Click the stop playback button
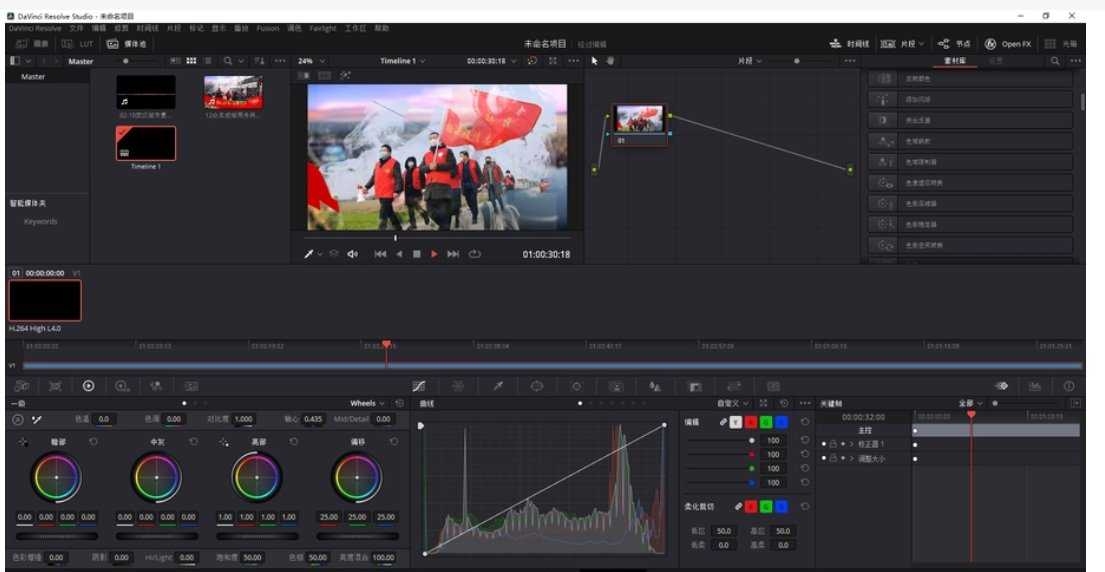Viewport: 1105px width, 572px height. (x=416, y=254)
